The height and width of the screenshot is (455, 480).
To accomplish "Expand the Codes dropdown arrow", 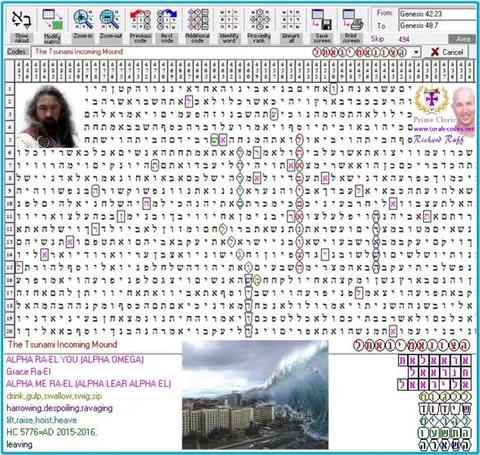I will pos(416,52).
